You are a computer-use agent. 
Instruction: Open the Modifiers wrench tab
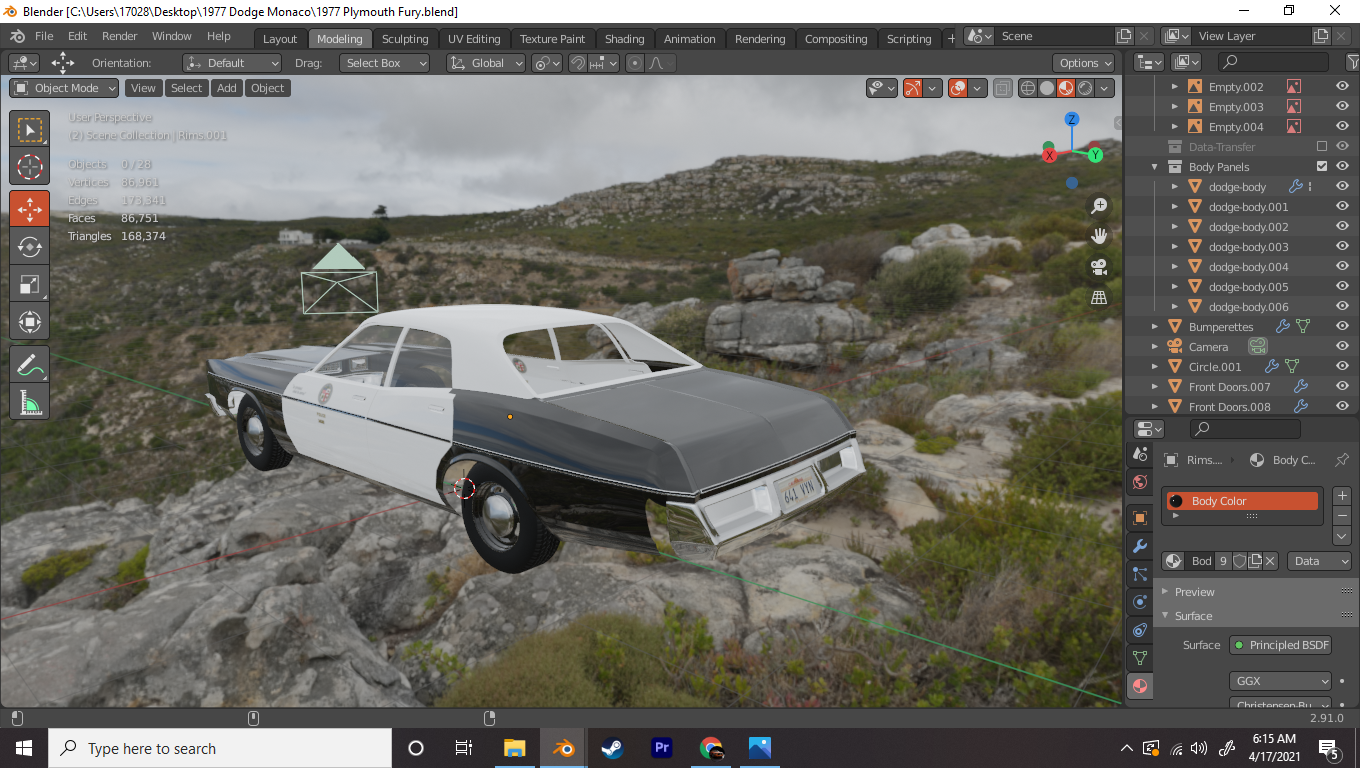tap(1139, 546)
